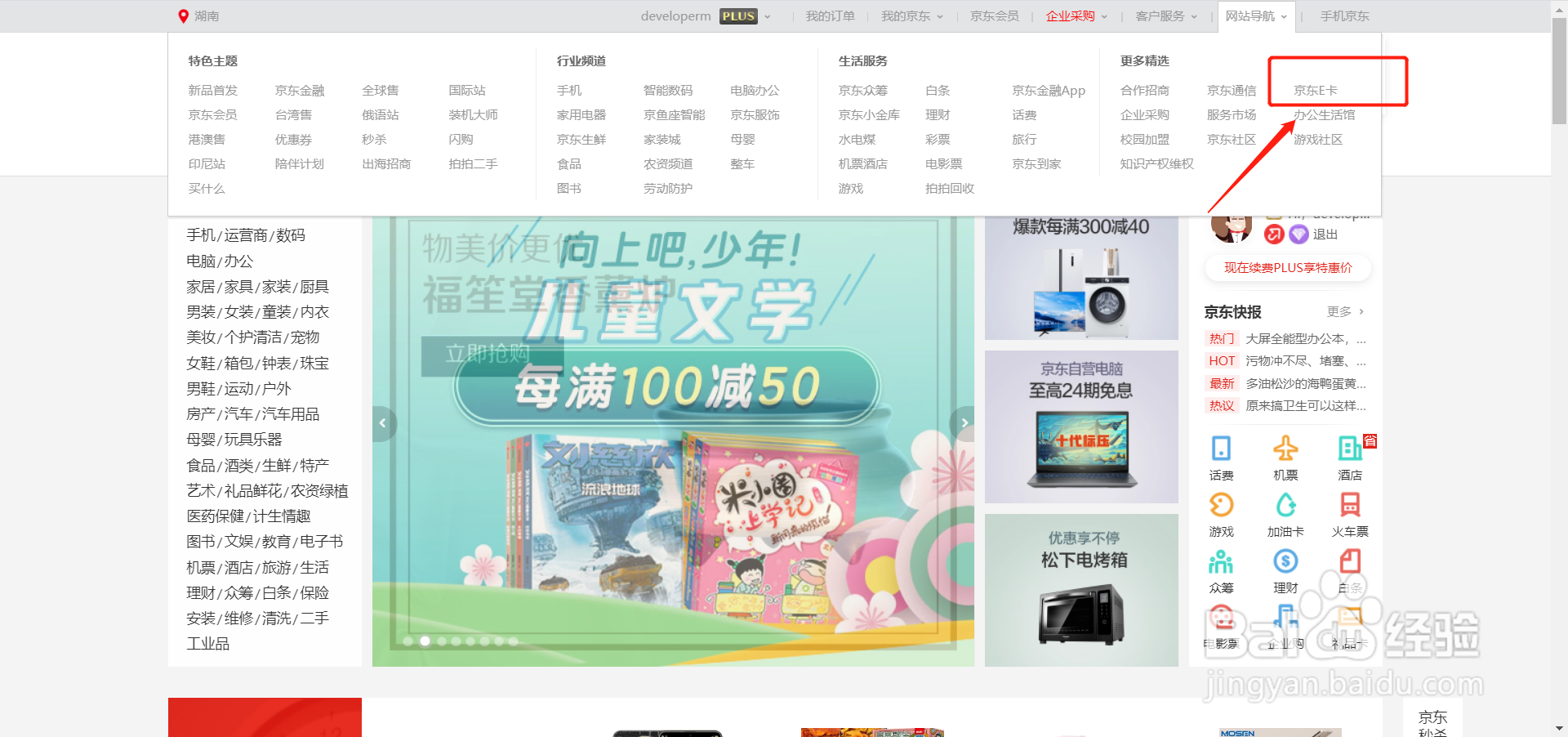Open 更多 in 京东快报
Screen dimensions: 1568x737
pos(1346,311)
